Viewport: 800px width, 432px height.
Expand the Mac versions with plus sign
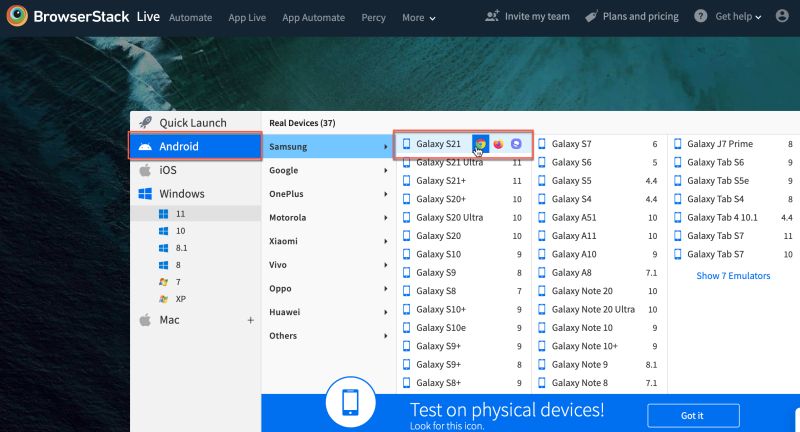tap(251, 320)
